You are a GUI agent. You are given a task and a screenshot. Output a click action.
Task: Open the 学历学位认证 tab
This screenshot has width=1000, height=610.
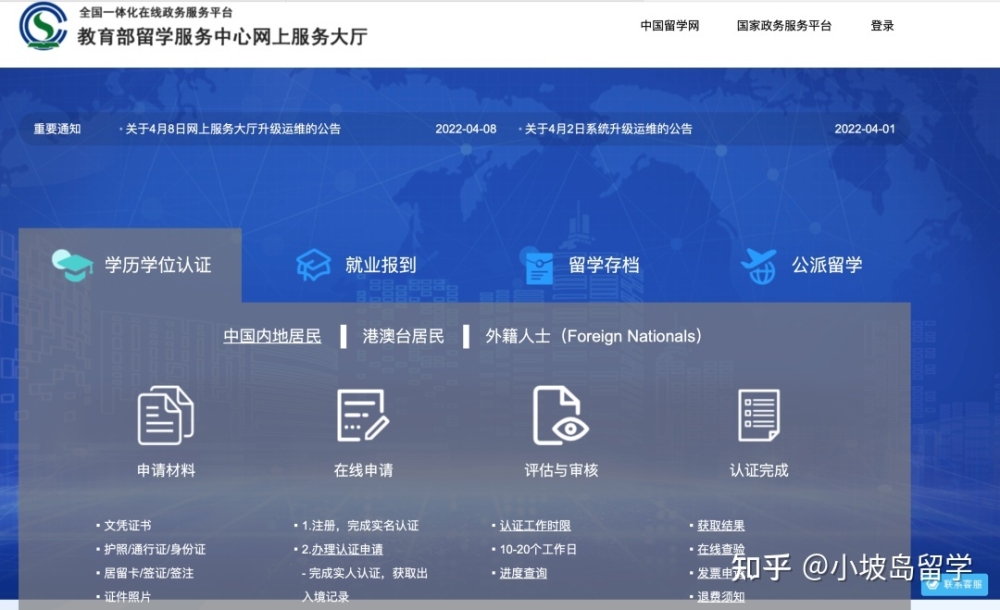130,265
